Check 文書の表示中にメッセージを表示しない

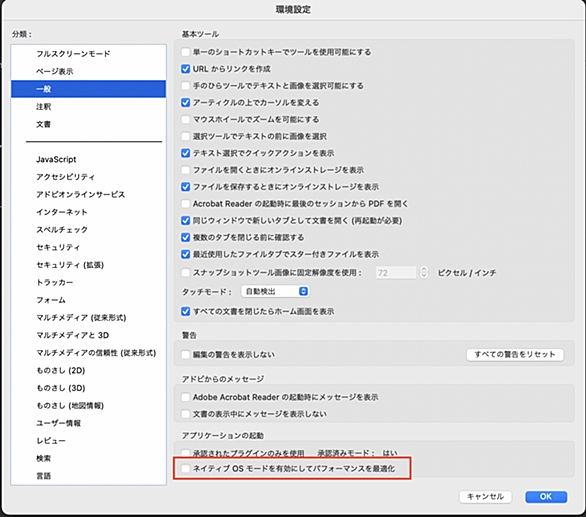point(185,414)
